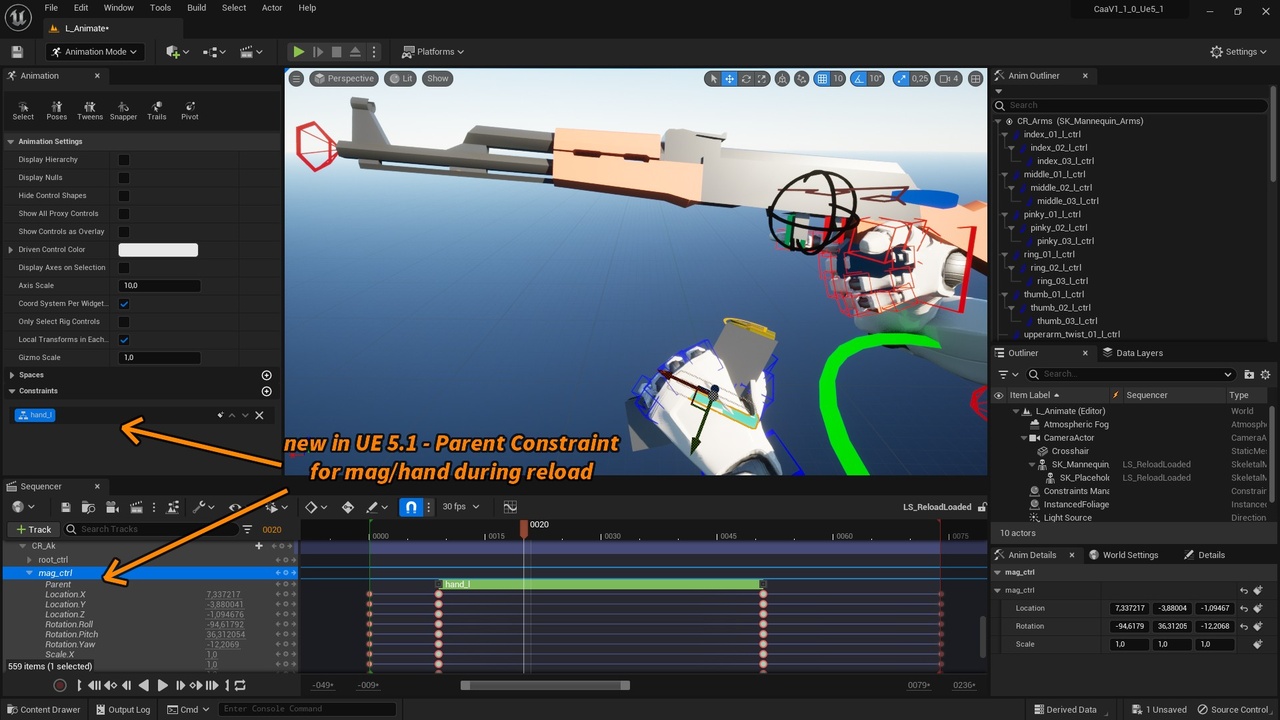Screen dimensions: 1280x720
Task: Toggle the Sequencer snapping magnet icon
Action: (x=411, y=507)
